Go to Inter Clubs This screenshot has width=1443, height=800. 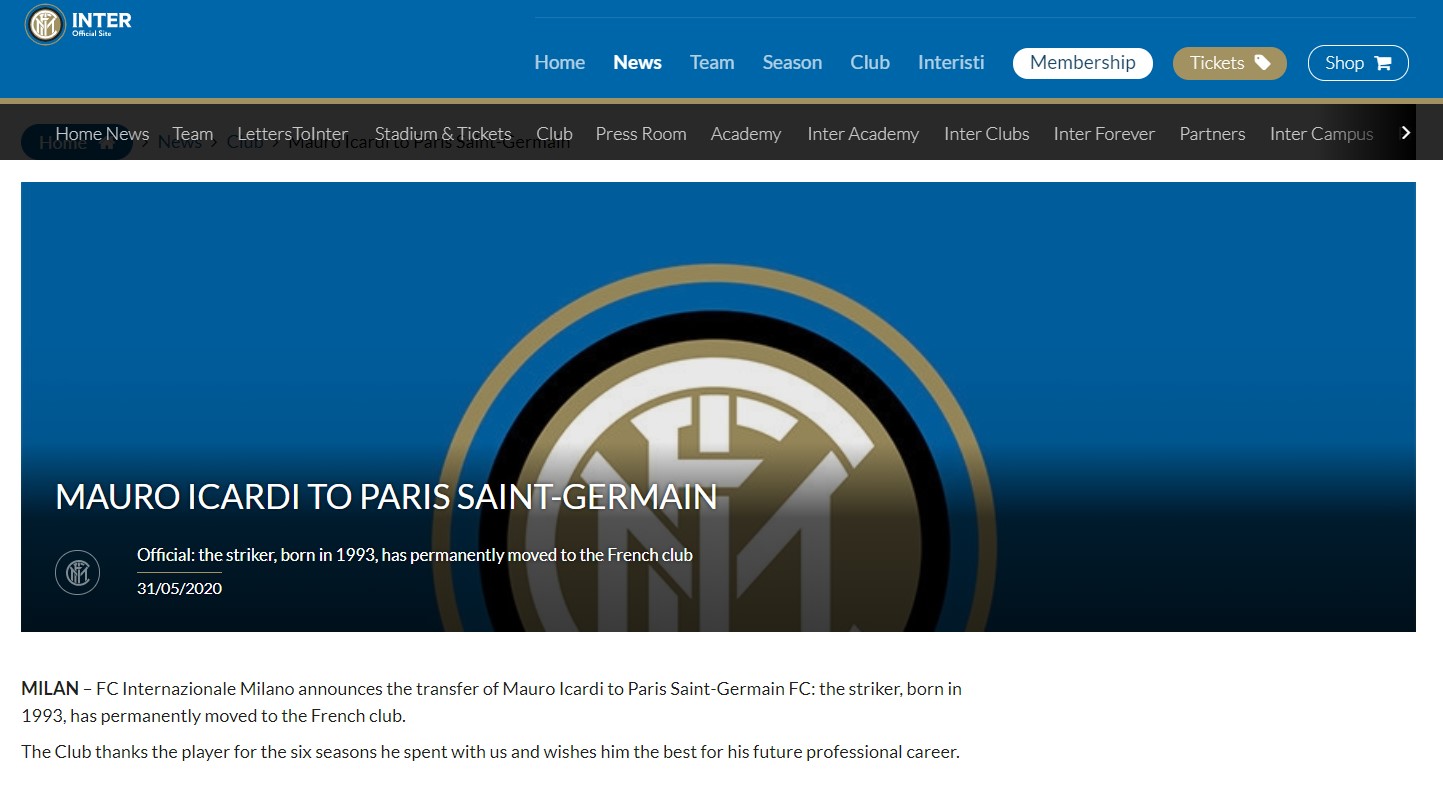(x=987, y=134)
